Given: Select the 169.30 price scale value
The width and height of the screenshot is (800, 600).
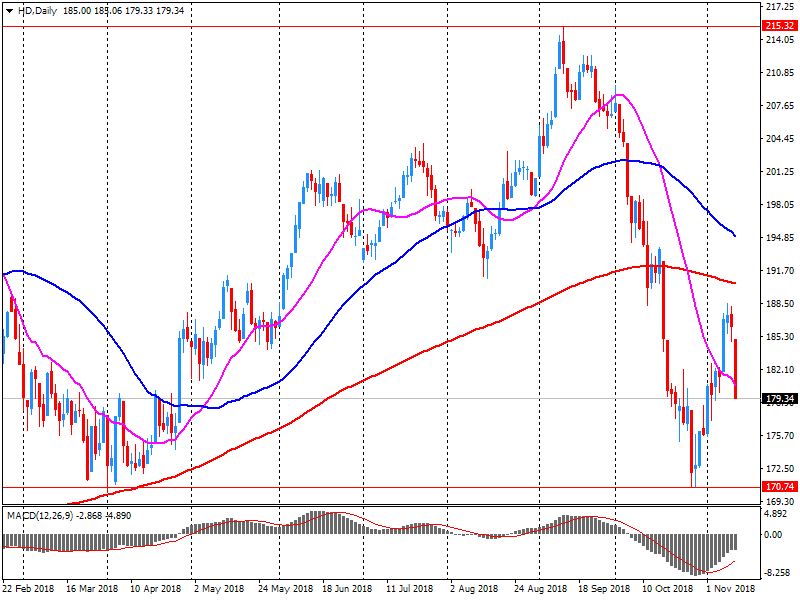Looking at the screenshot, I should [780, 502].
